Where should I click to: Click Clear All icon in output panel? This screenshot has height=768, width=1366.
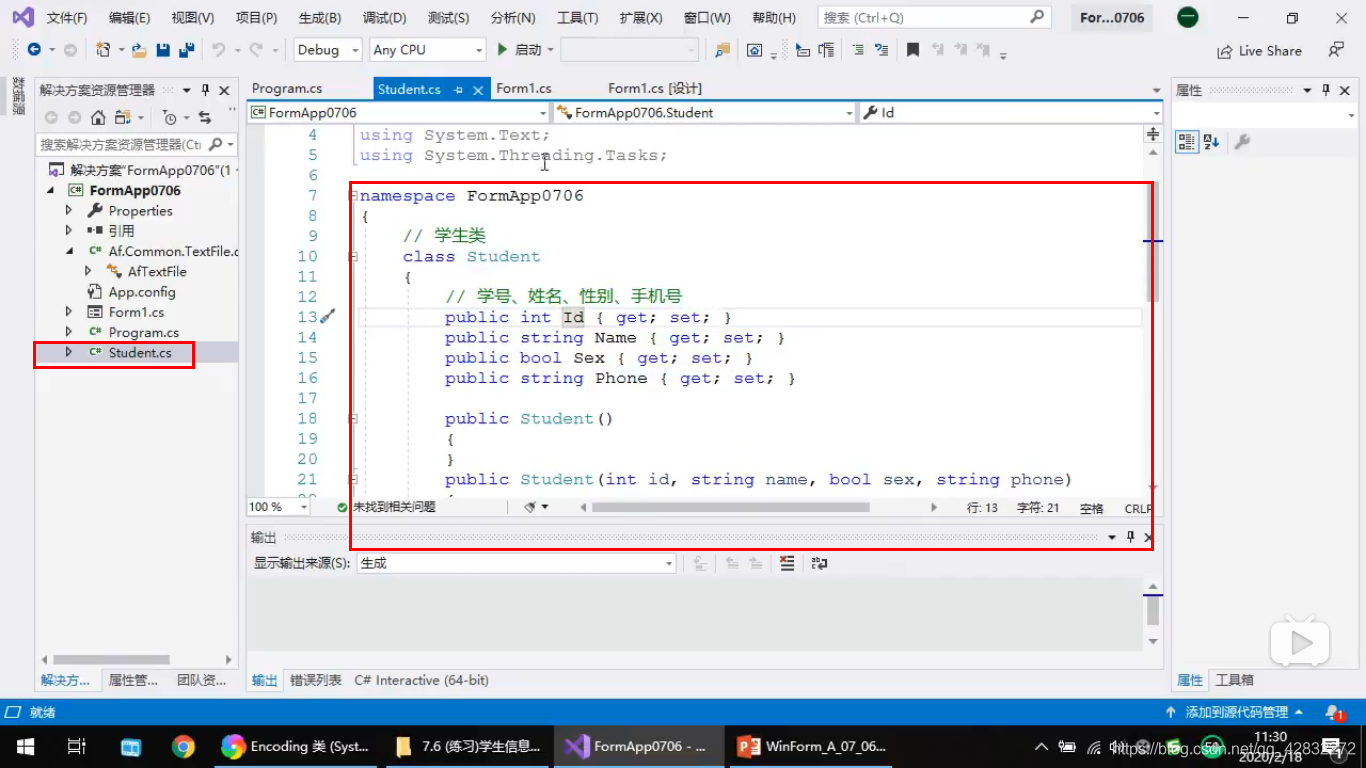point(787,563)
